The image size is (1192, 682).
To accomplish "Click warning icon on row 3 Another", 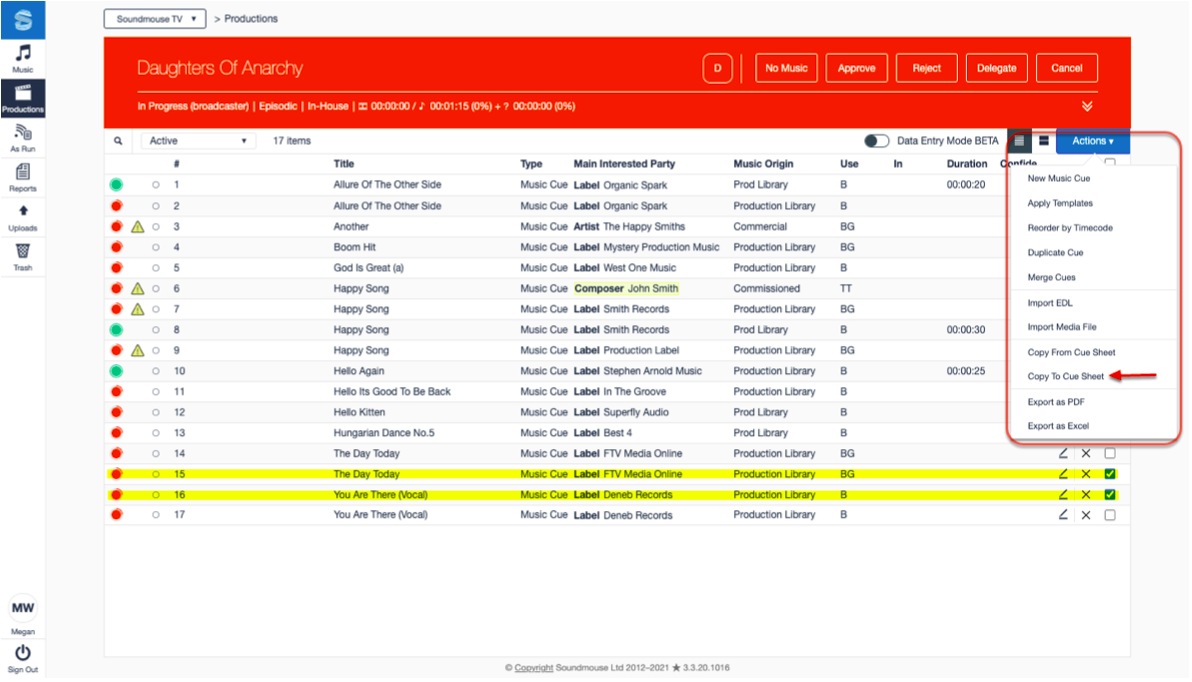I will pyautogui.click(x=138, y=227).
